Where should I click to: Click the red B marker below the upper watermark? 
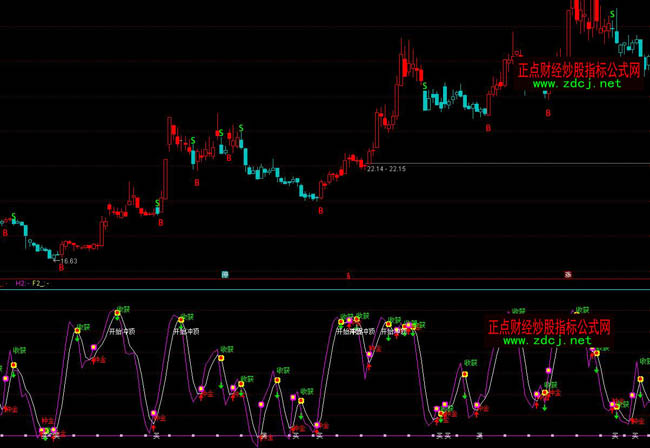[547, 113]
